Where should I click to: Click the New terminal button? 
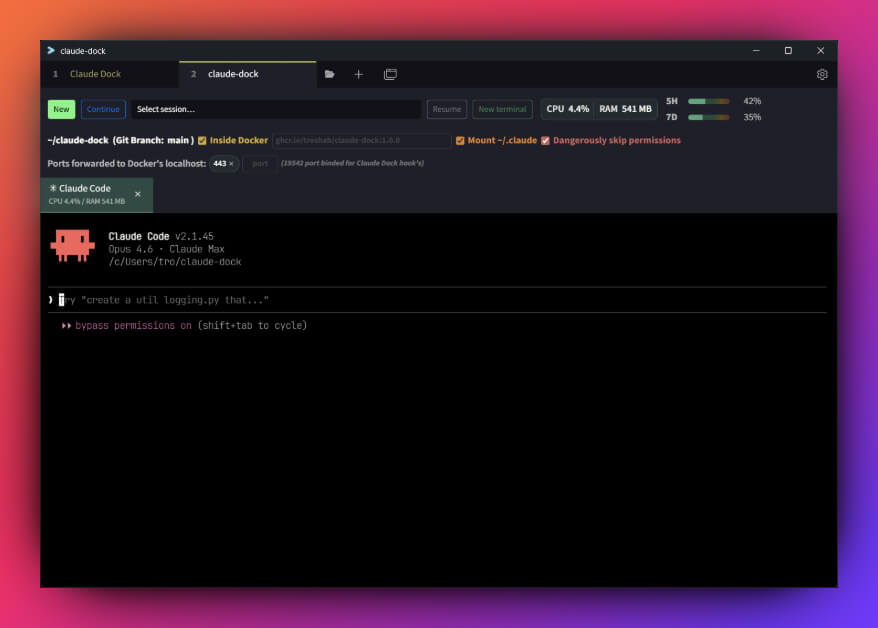(502, 109)
